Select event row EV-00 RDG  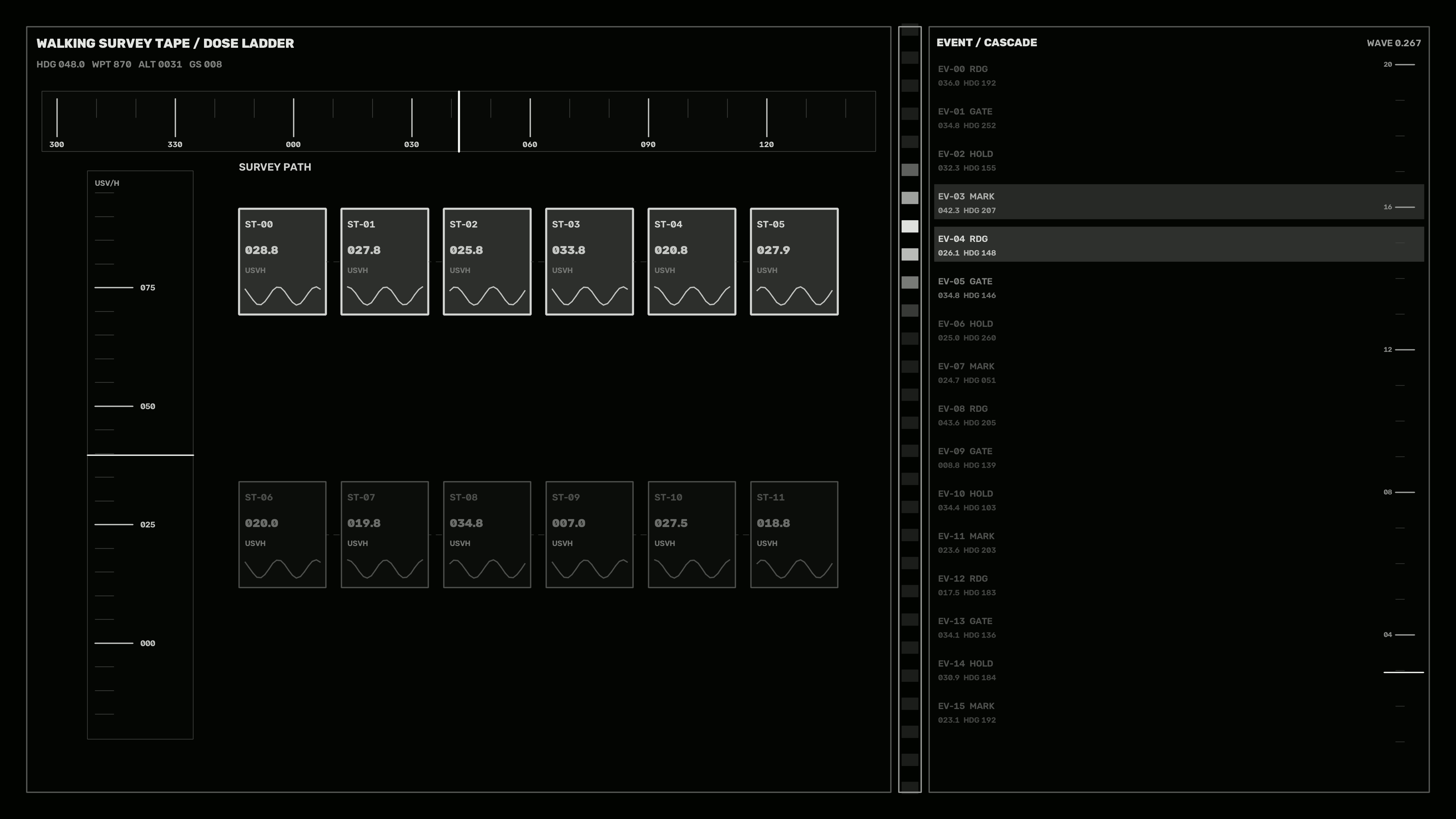tap(1178, 75)
